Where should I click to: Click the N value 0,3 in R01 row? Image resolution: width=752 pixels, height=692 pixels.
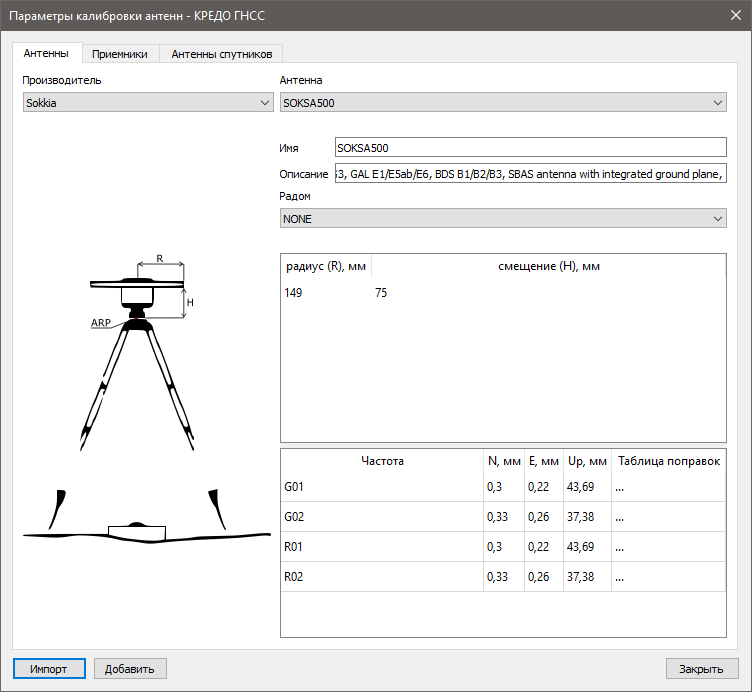[504, 547]
